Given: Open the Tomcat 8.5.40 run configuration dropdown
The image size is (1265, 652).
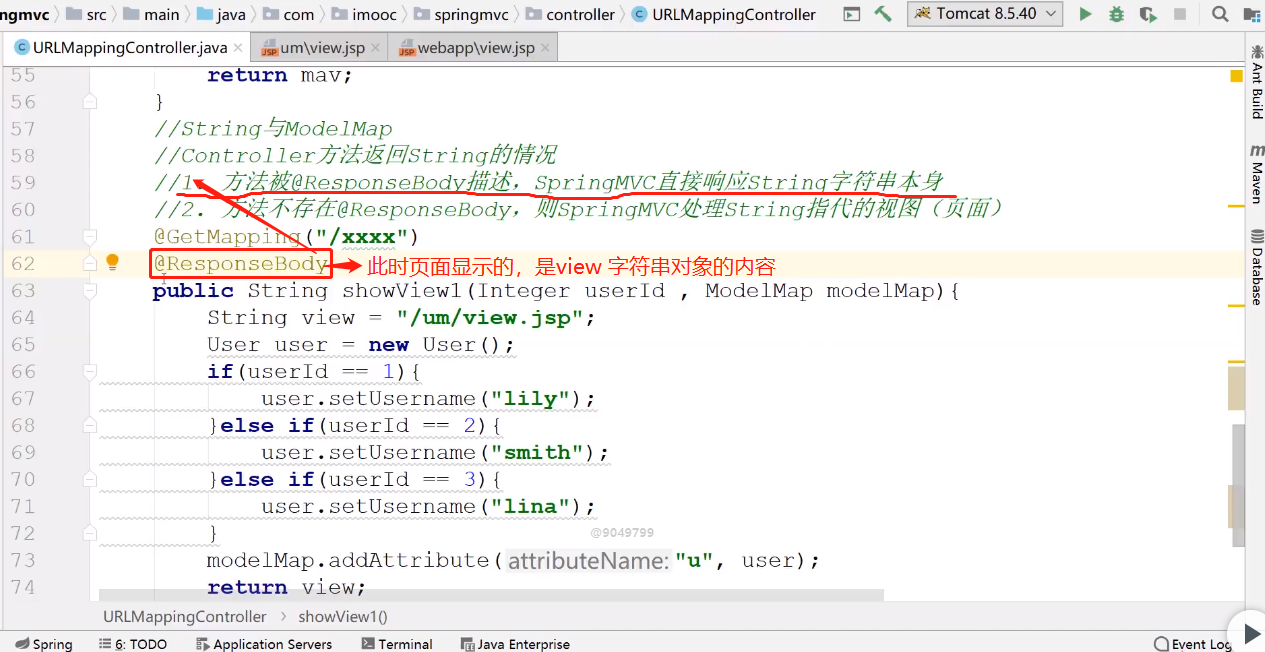Looking at the screenshot, I should [985, 14].
